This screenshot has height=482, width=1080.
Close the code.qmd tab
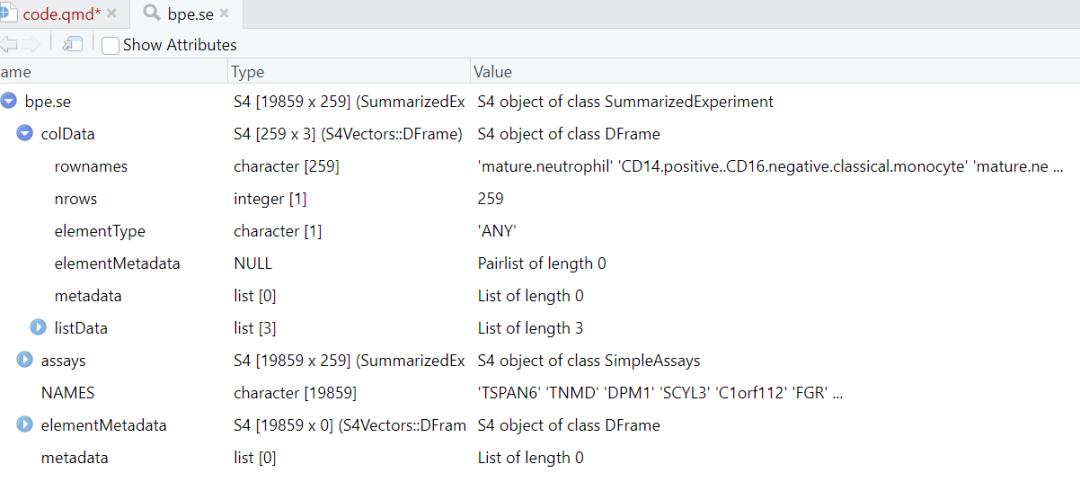[x=111, y=14]
